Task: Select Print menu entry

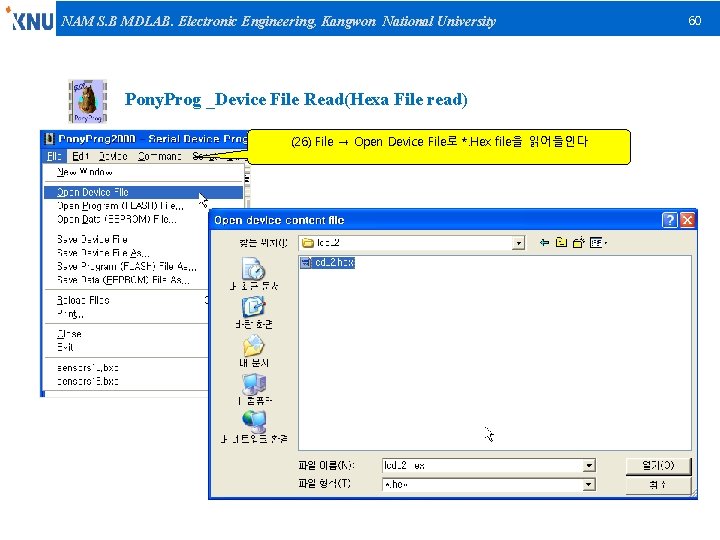Action: [x=70, y=314]
